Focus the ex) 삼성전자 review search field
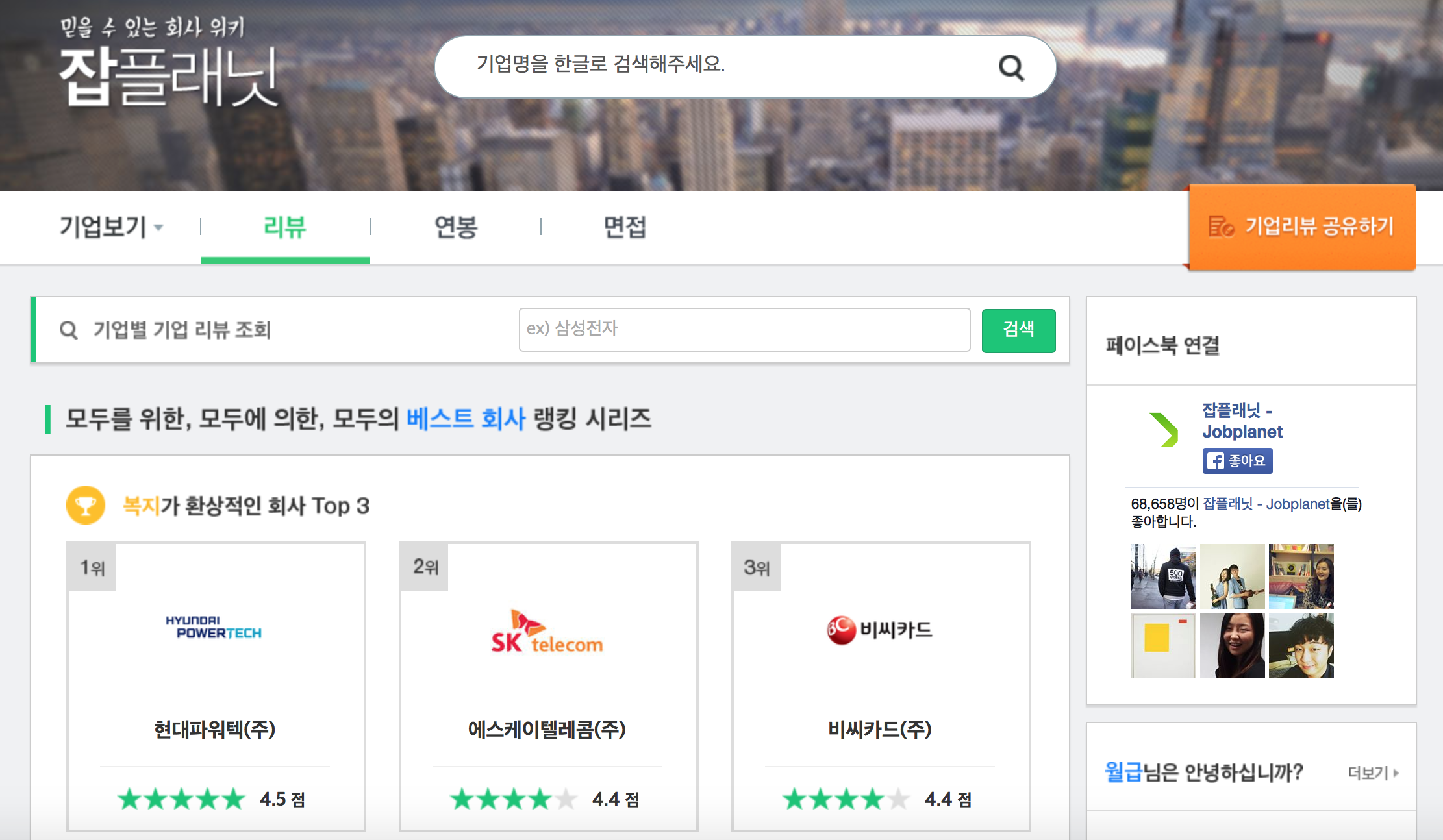 click(x=744, y=329)
